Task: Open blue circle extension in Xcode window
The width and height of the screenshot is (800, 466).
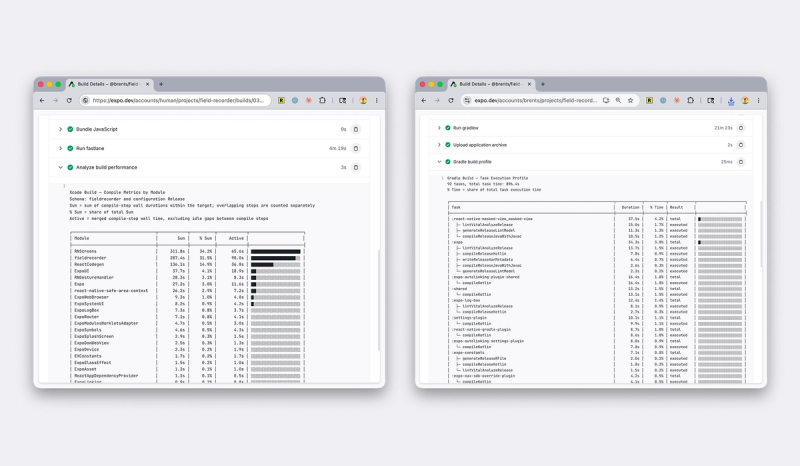Action: click(295, 101)
